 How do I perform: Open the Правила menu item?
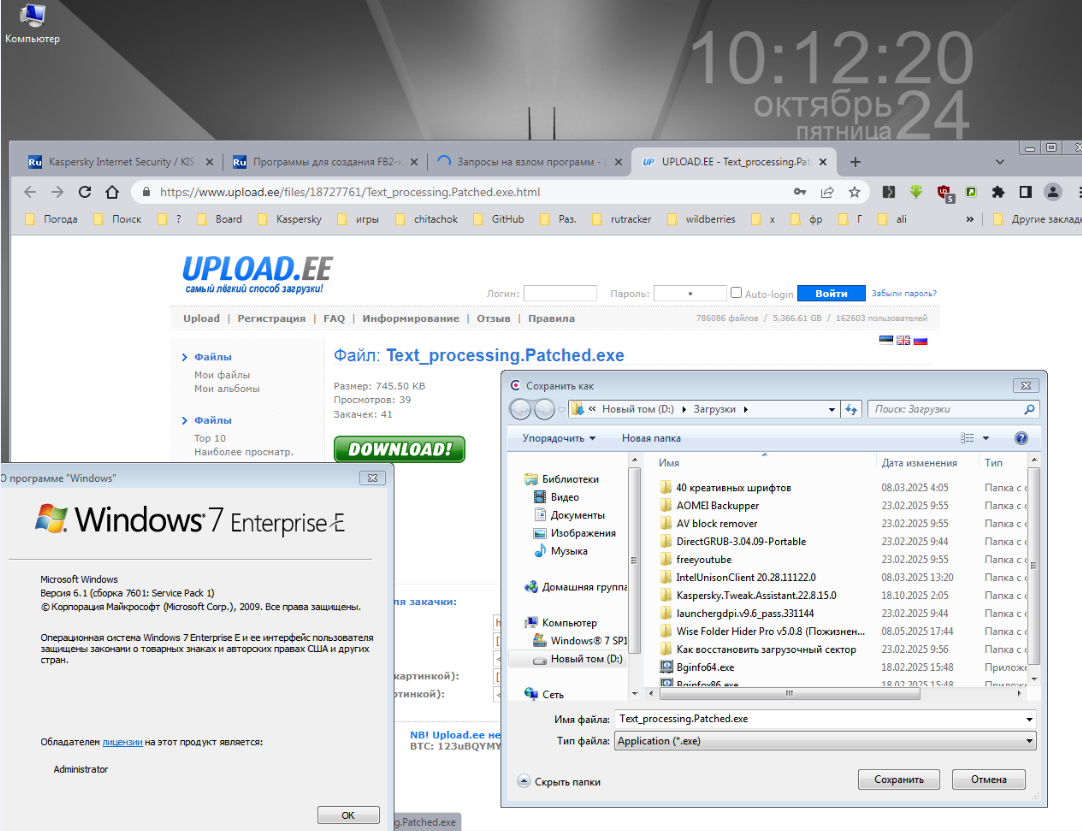pos(551,319)
